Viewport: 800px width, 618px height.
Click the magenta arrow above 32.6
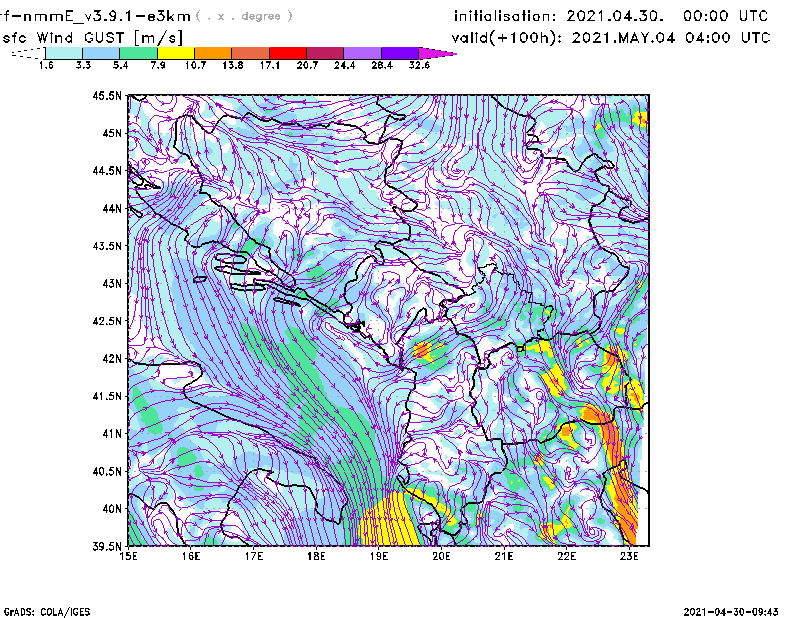(437, 53)
